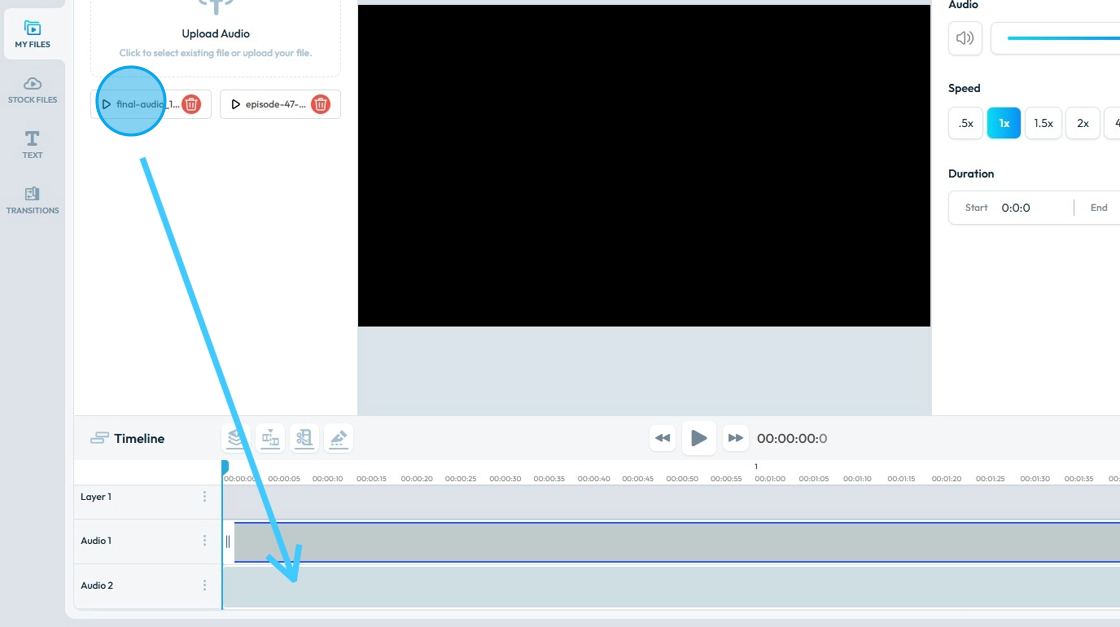Open Audio 2 options menu
The image size is (1120, 627).
(204, 585)
